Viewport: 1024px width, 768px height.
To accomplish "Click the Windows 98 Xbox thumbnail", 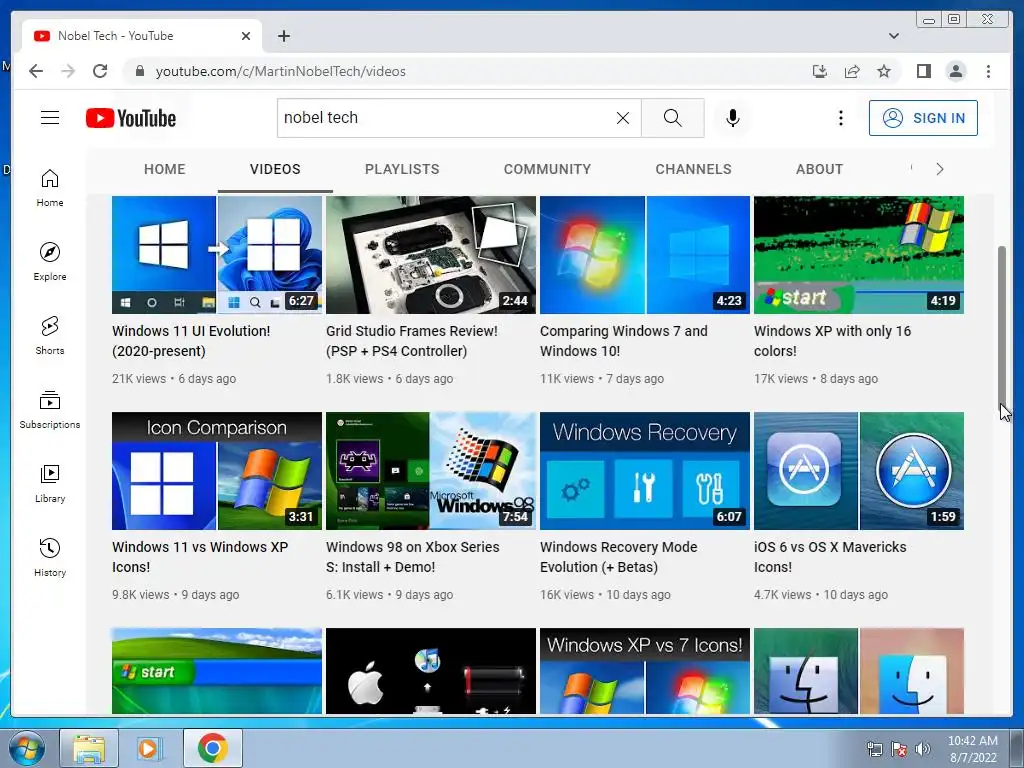I will pyautogui.click(x=431, y=471).
